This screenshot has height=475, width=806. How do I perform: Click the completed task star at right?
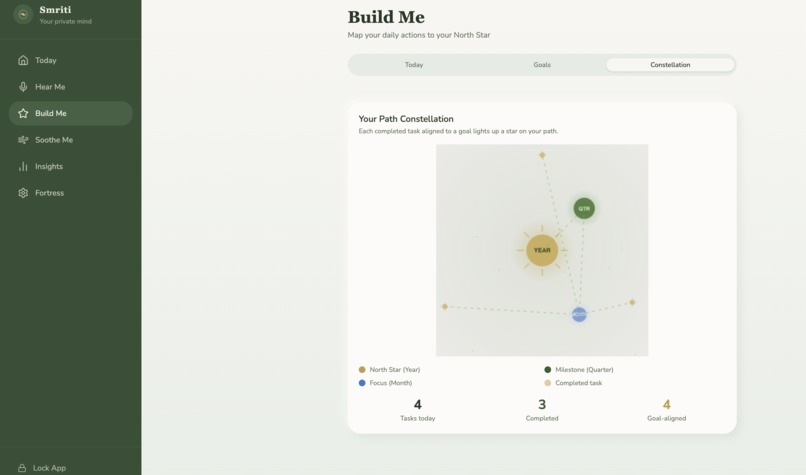632,302
